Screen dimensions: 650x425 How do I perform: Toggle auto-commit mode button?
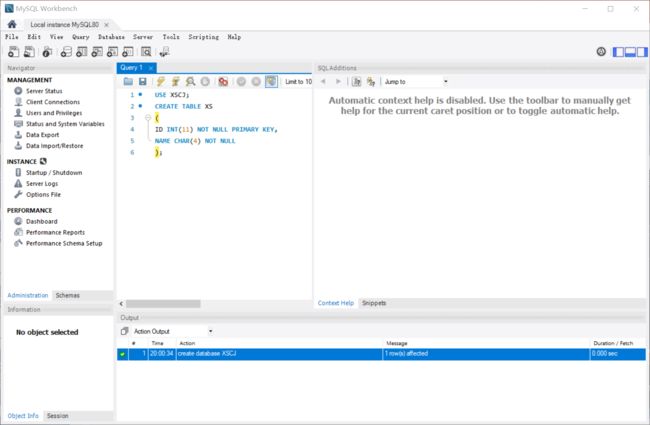click(x=271, y=82)
